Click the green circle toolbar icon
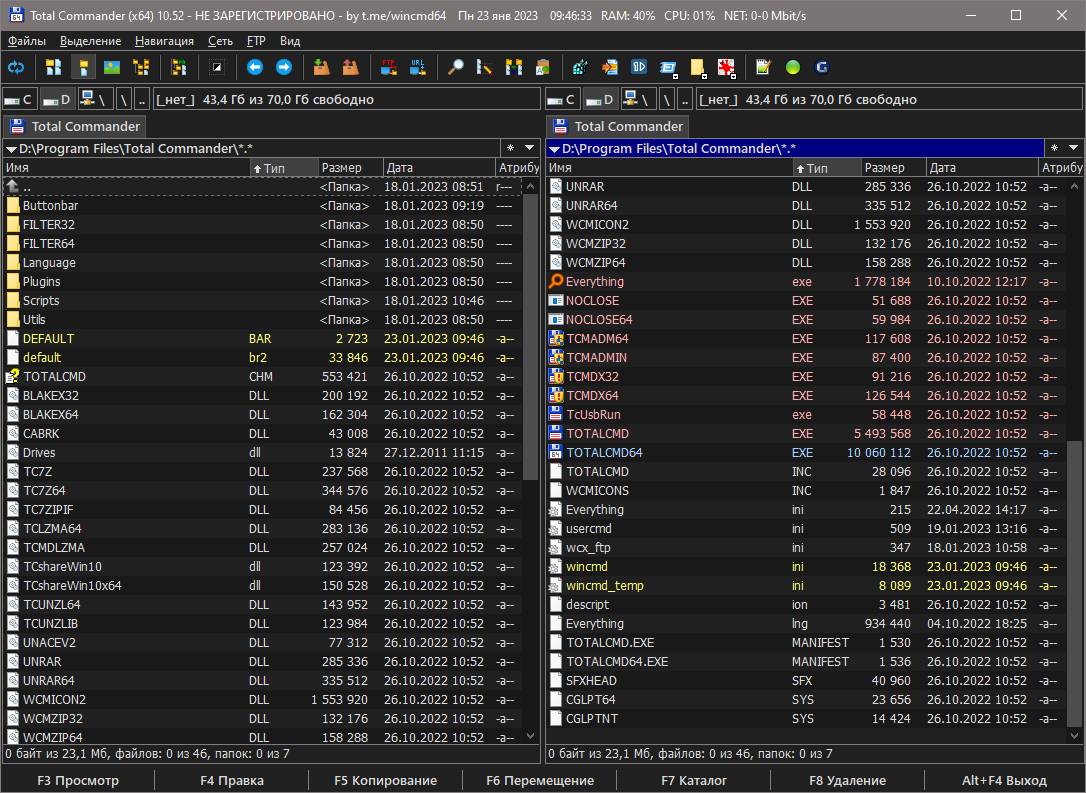 click(793, 67)
